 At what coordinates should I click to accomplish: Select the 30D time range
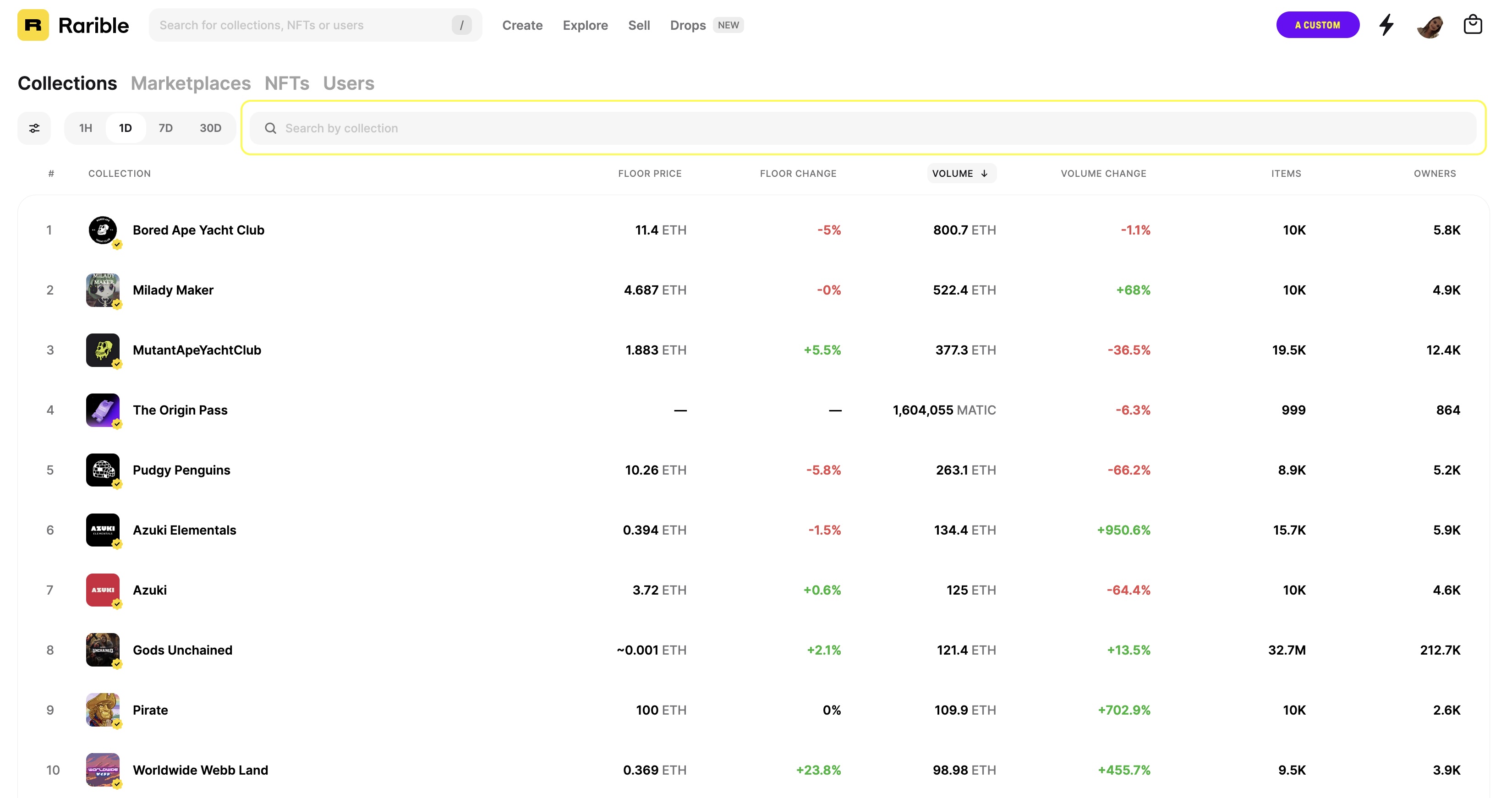click(211, 128)
